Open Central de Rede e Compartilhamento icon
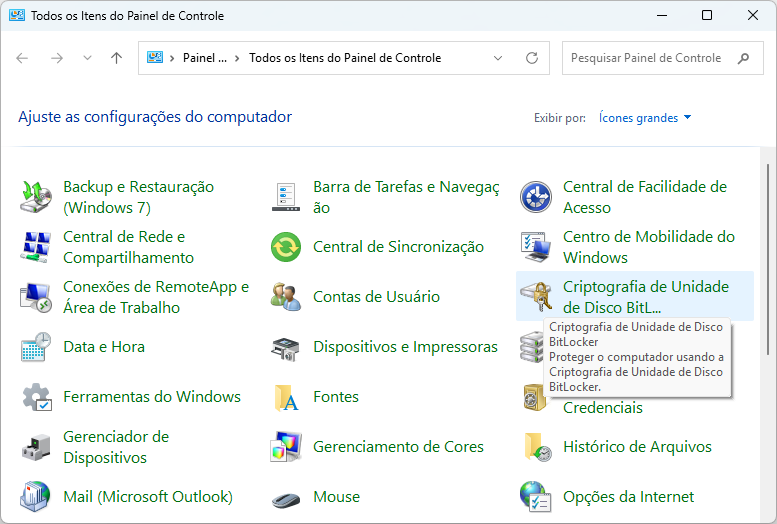 (36, 247)
